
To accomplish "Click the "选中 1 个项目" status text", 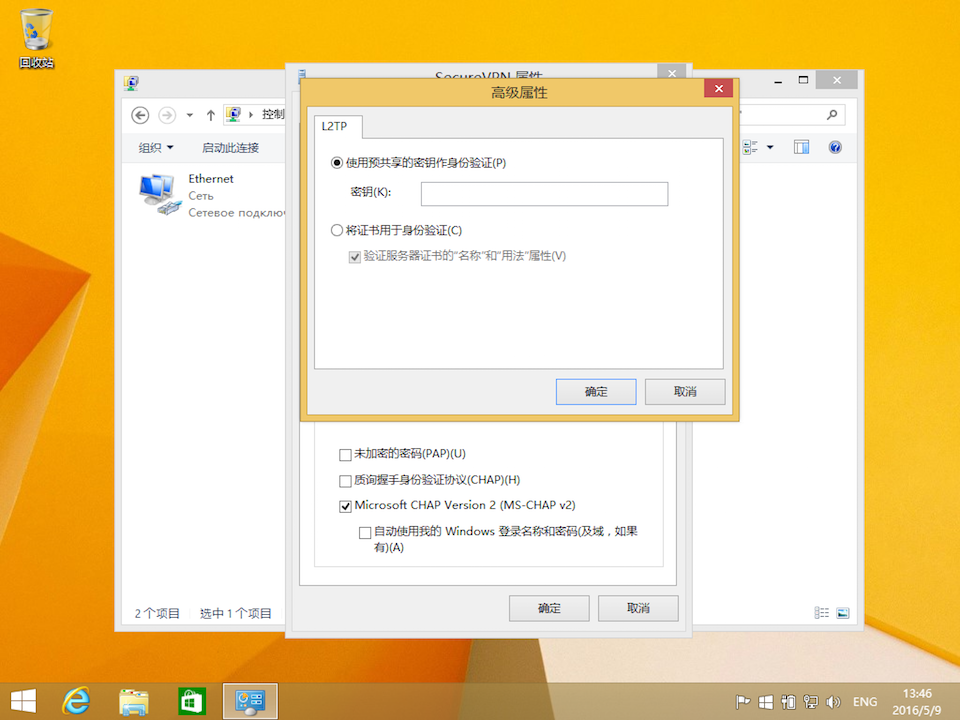I will pyautogui.click(x=236, y=613).
